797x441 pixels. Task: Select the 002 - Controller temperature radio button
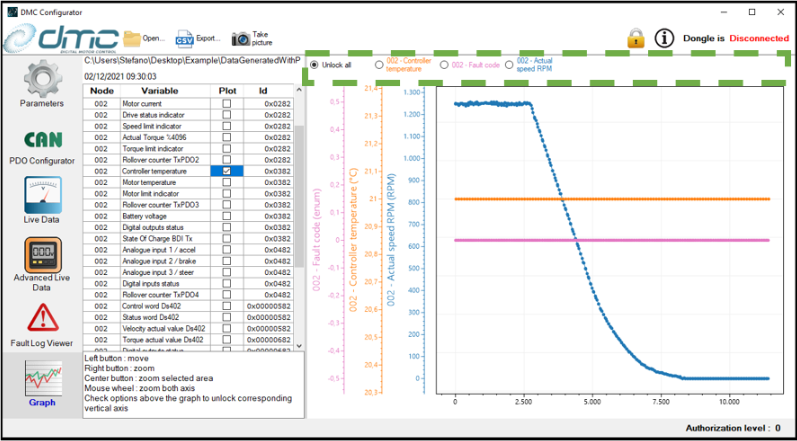379,65
